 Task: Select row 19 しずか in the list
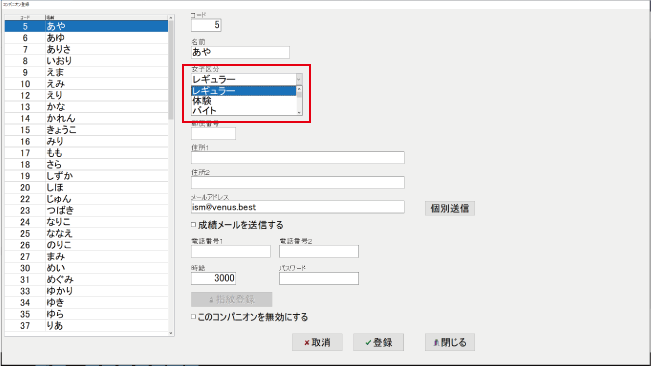86,176
